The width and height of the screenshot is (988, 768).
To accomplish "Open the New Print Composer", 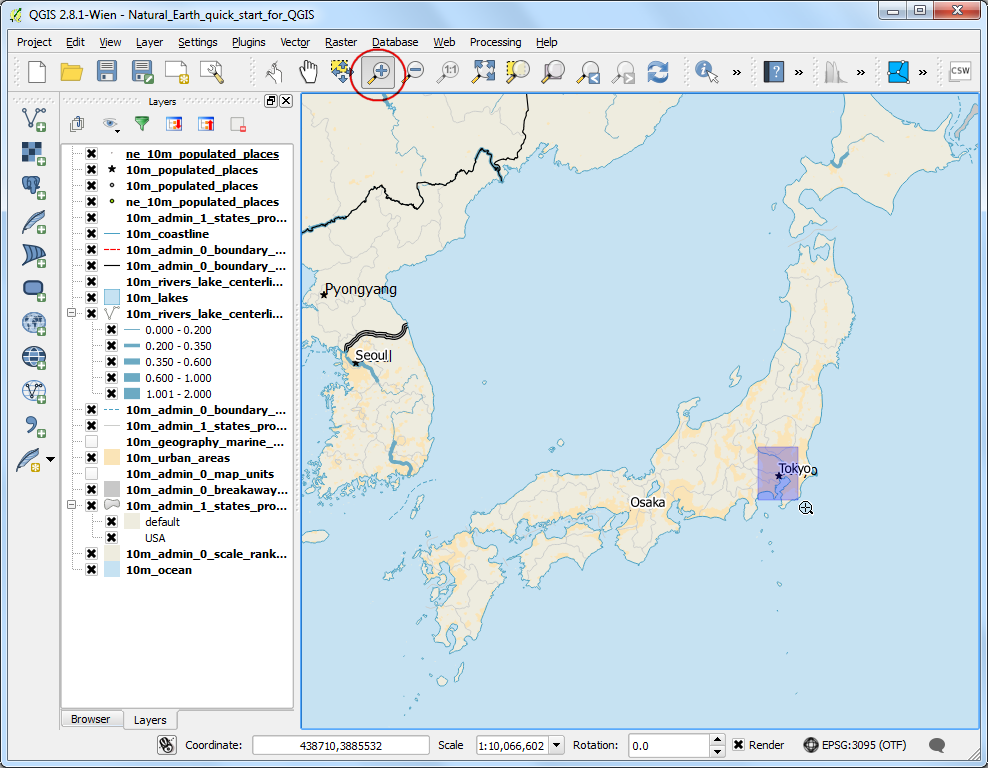I will (176, 72).
